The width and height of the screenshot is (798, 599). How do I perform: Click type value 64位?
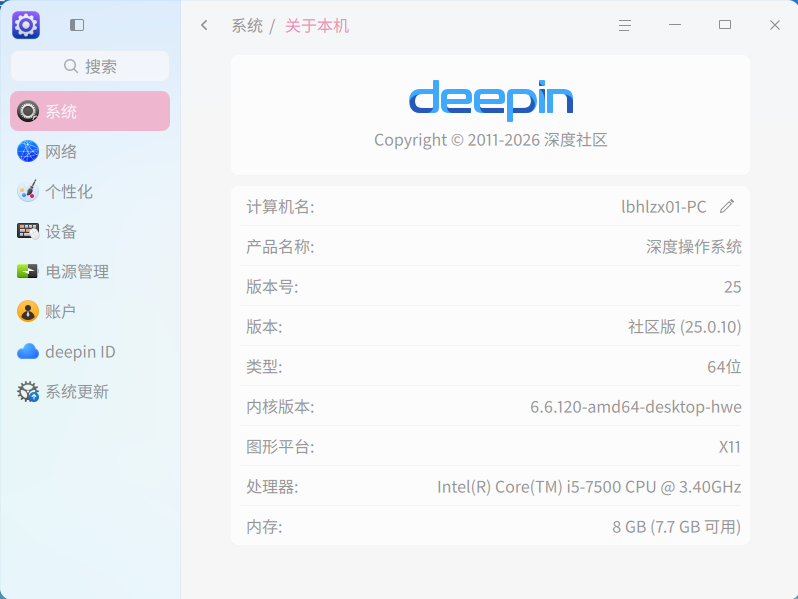(x=724, y=367)
